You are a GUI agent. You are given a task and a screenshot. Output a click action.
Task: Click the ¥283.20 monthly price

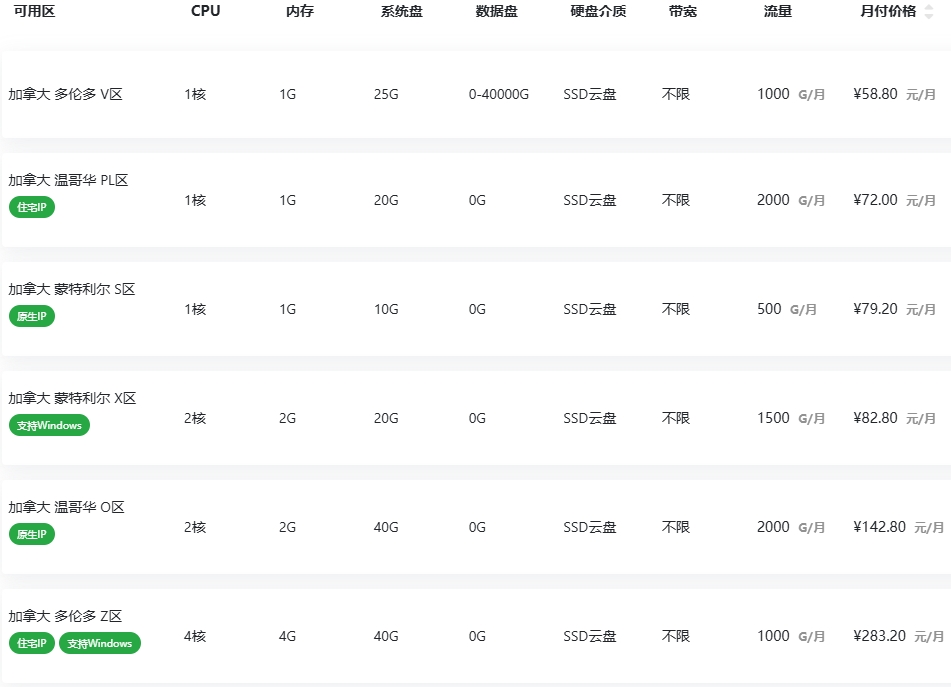pyautogui.click(x=879, y=636)
